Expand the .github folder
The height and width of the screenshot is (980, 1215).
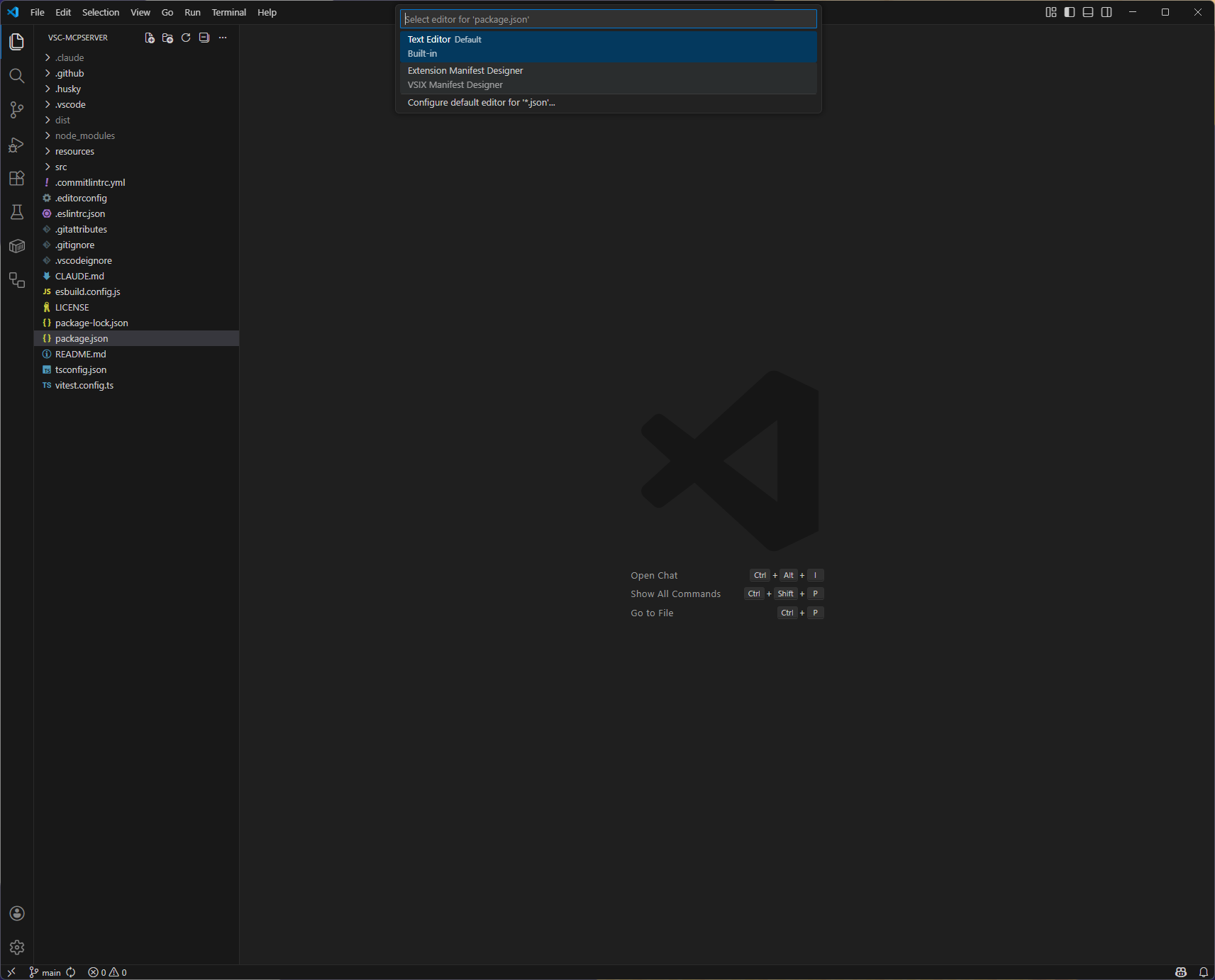tap(136, 73)
